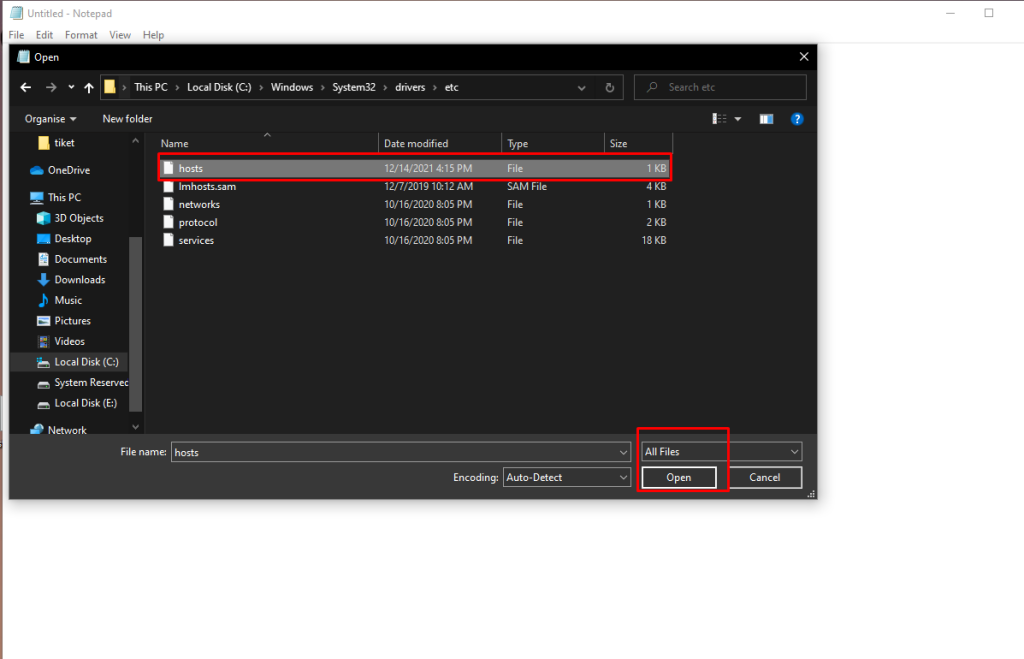Select the protocol file
The height and width of the screenshot is (659, 1024).
[x=415, y=222]
